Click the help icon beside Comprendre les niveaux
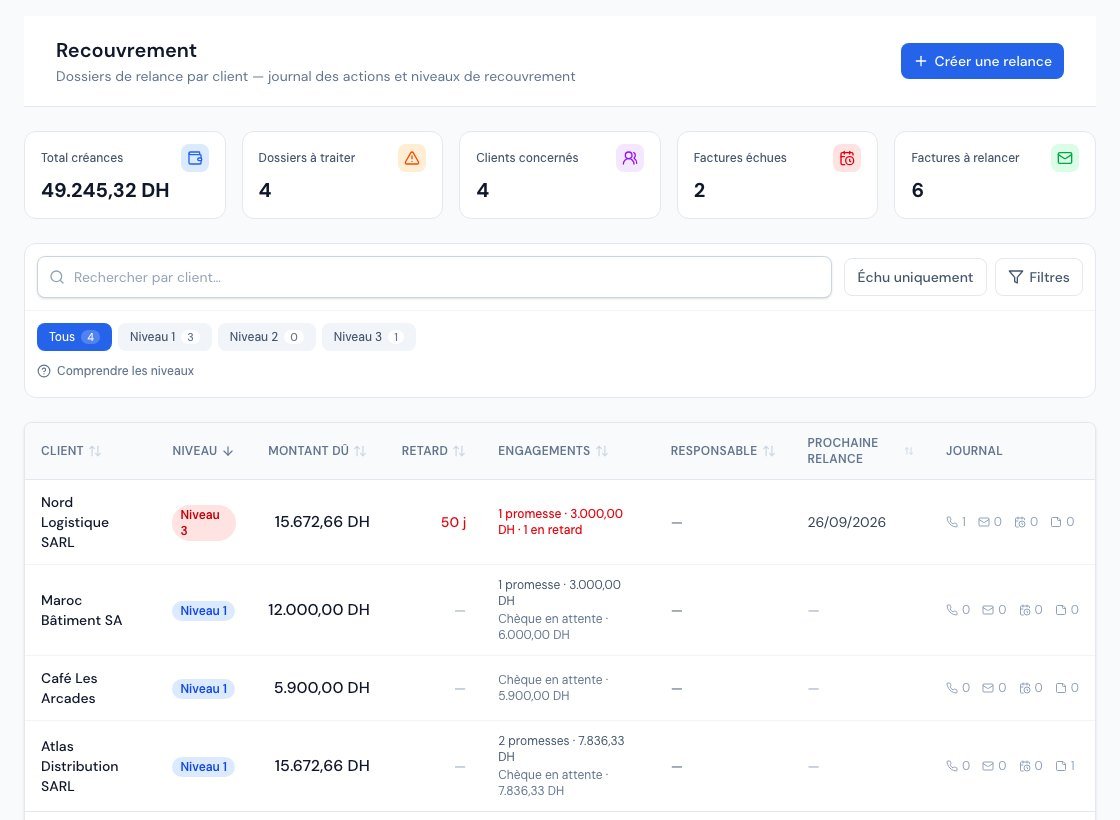This screenshot has height=820, width=1120. [x=44, y=371]
